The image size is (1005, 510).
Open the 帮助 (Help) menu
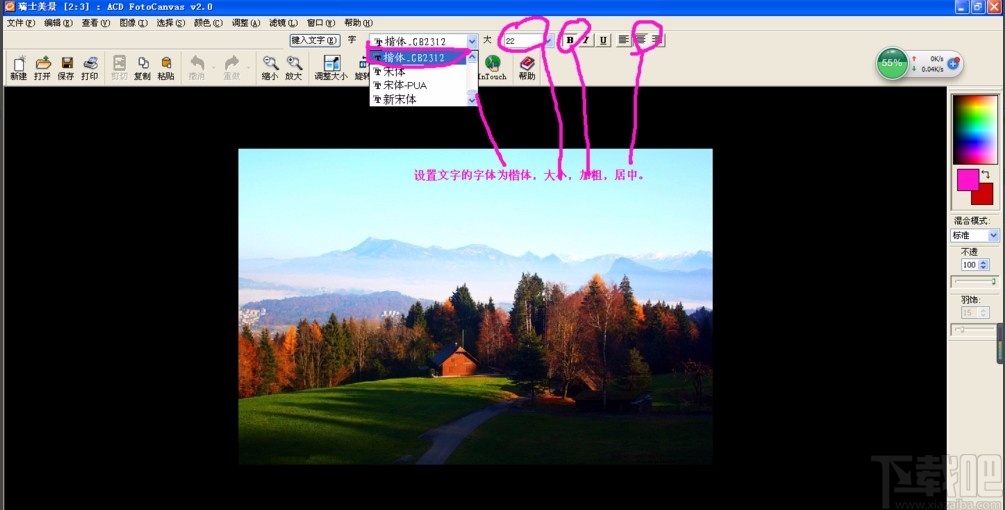pyautogui.click(x=358, y=22)
